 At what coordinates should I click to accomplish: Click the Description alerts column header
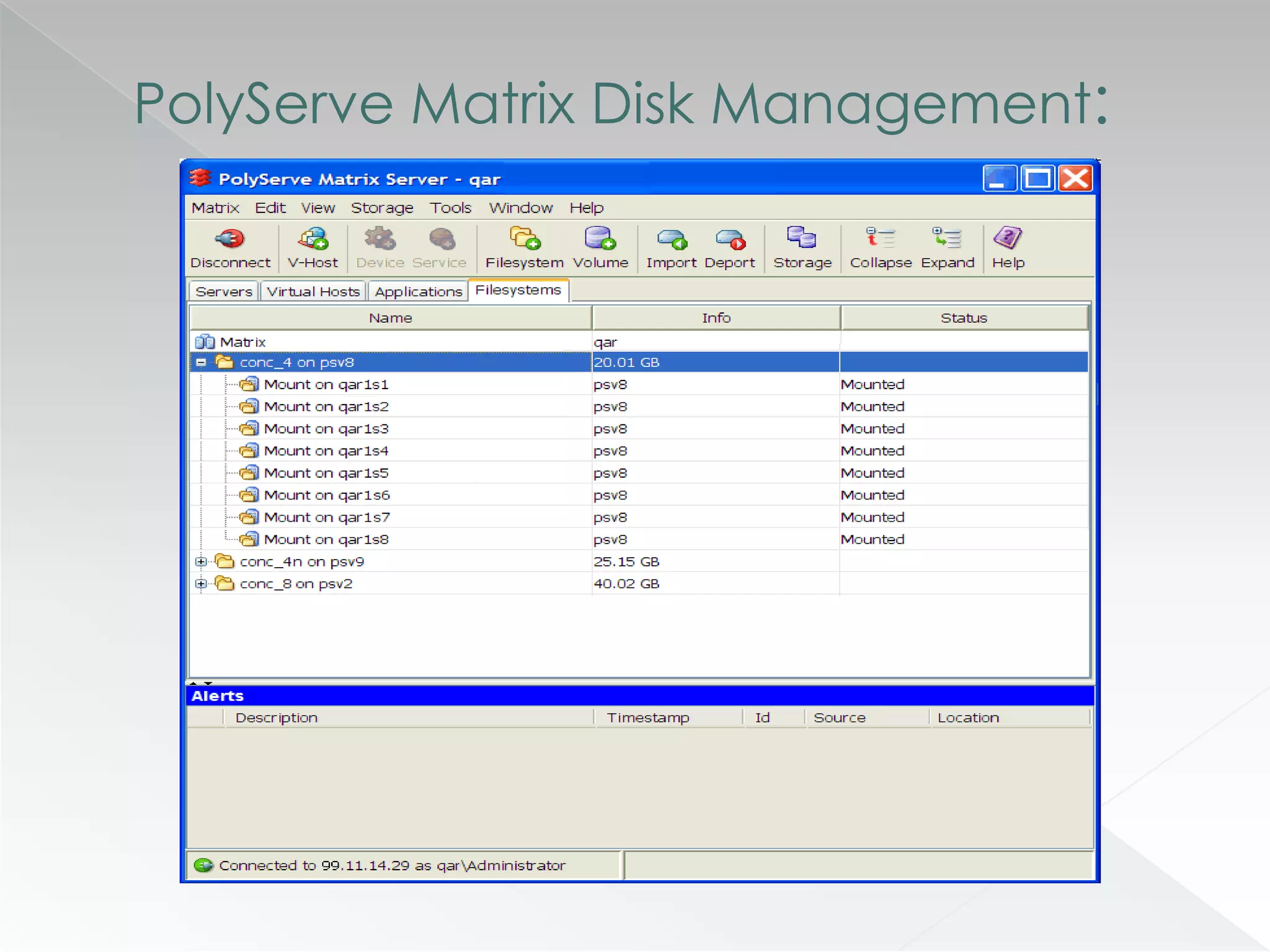[x=409, y=718]
